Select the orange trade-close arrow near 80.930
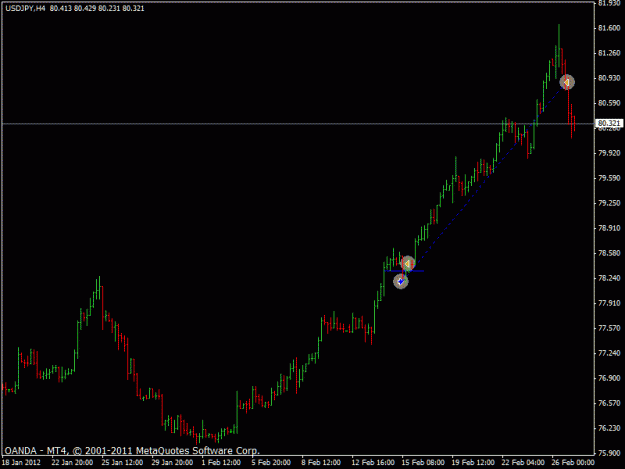 point(567,82)
